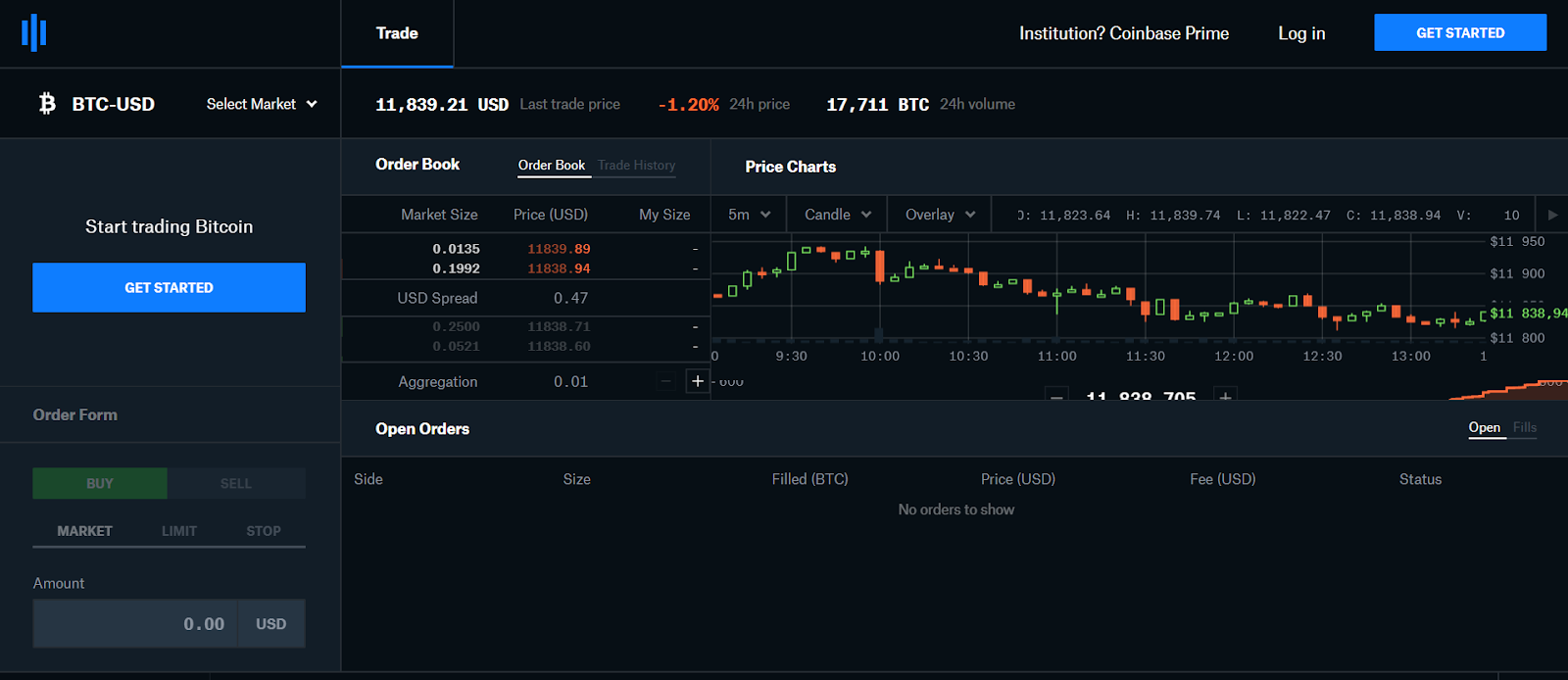Image resolution: width=1568 pixels, height=680 pixels.
Task: Select the BUY toggle in Order Form
Action: 100,483
